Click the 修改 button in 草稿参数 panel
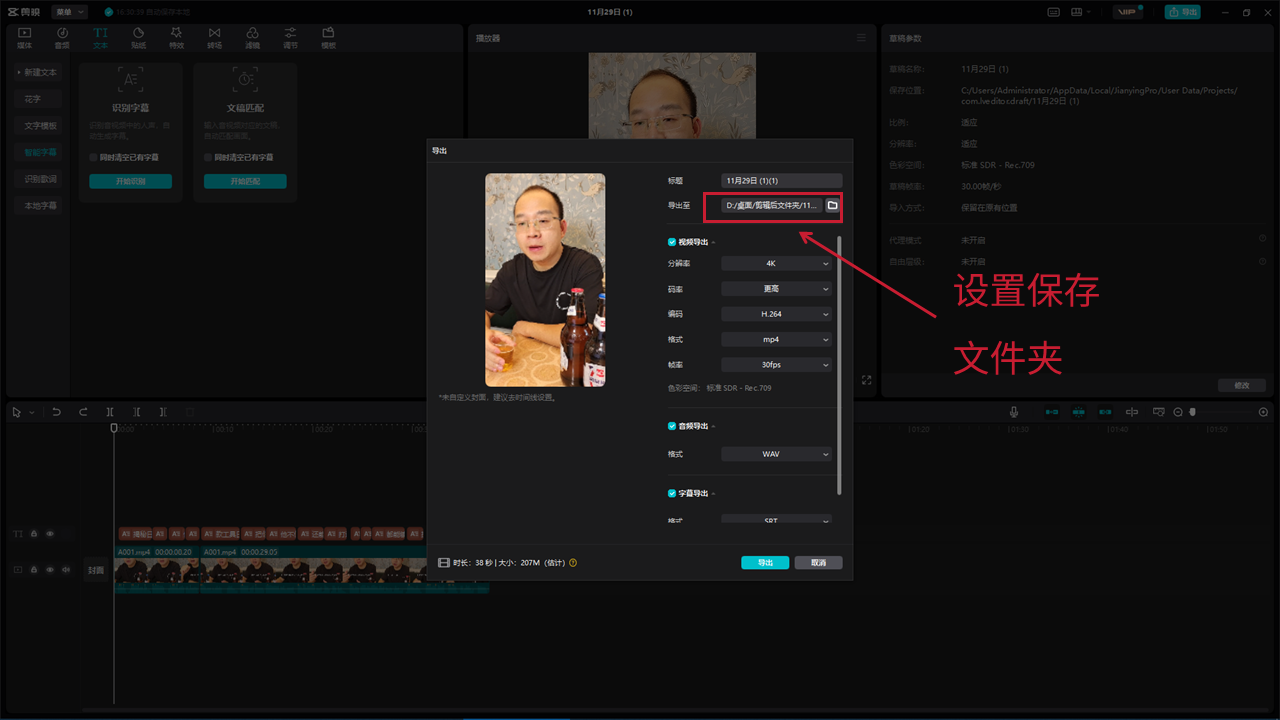 [x=1242, y=385]
